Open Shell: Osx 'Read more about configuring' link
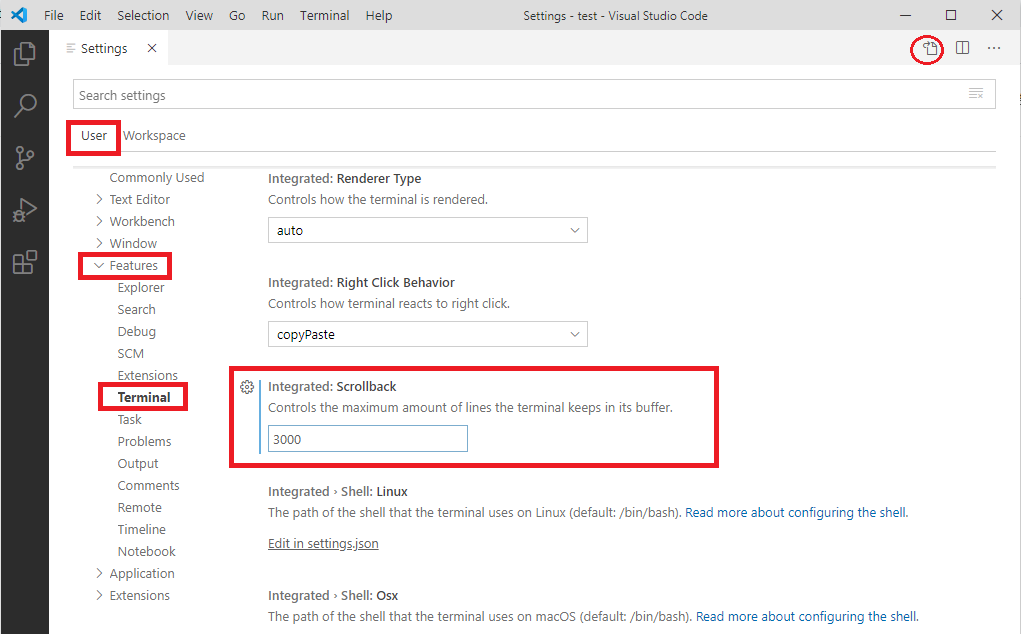This screenshot has width=1021, height=634. [807, 616]
